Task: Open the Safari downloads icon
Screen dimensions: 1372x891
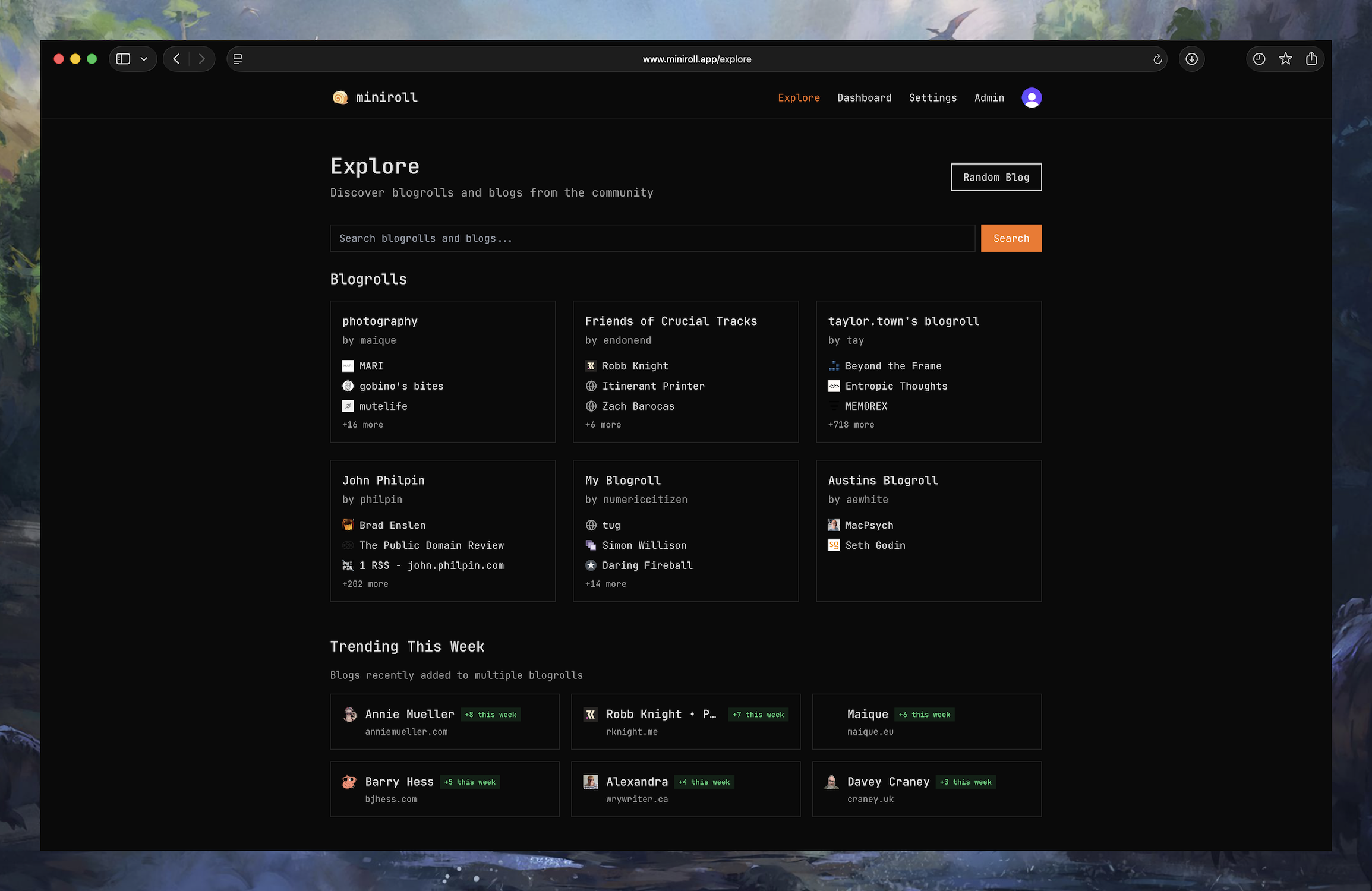Action: [x=1191, y=59]
